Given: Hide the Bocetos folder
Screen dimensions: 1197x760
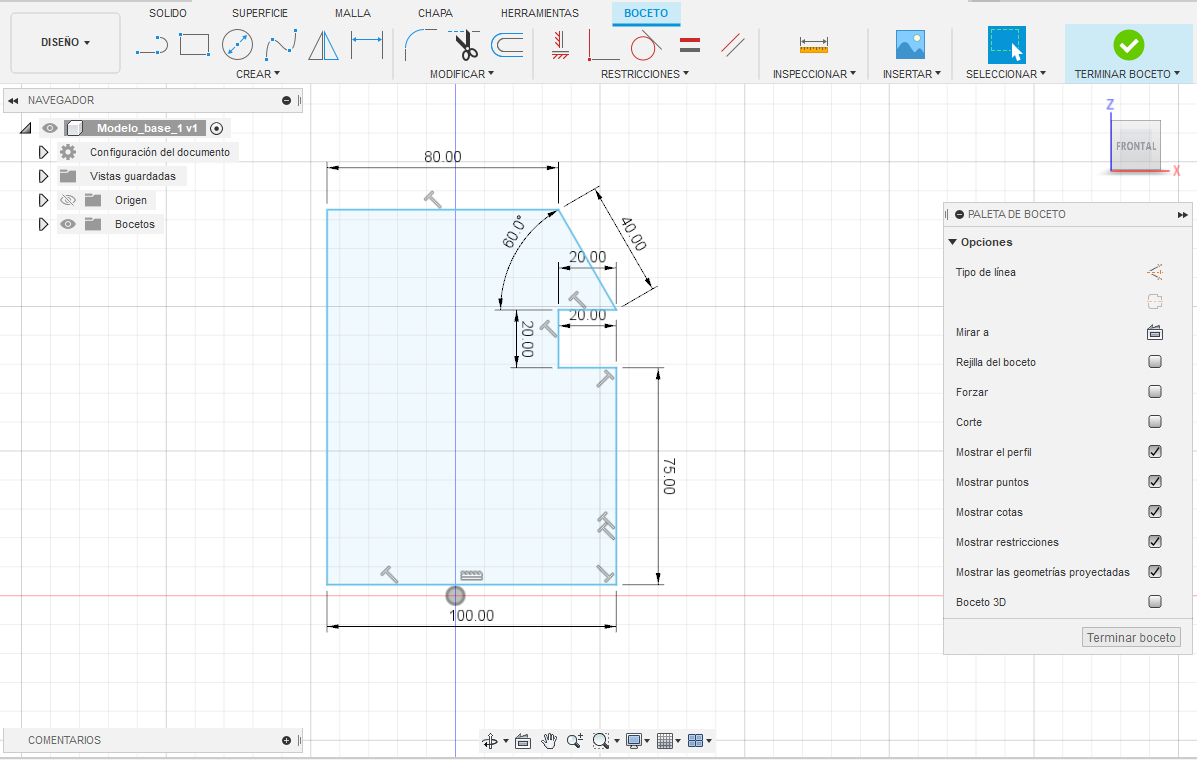Looking at the screenshot, I should pyautogui.click(x=68, y=224).
